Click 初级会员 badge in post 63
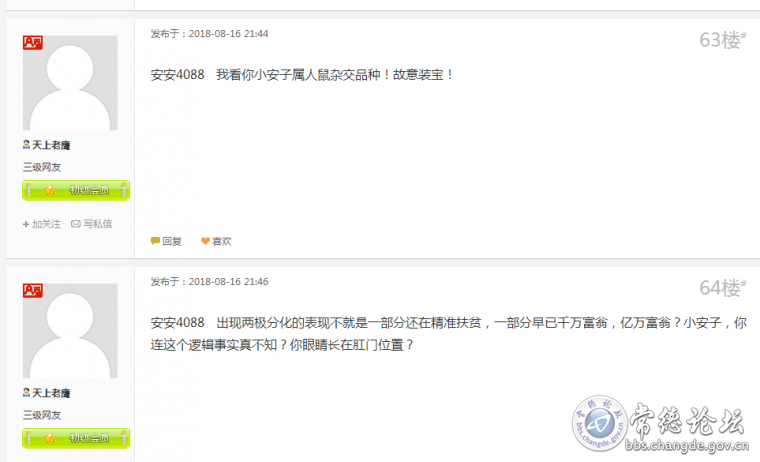This screenshot has height=462, width=760. 76,190
